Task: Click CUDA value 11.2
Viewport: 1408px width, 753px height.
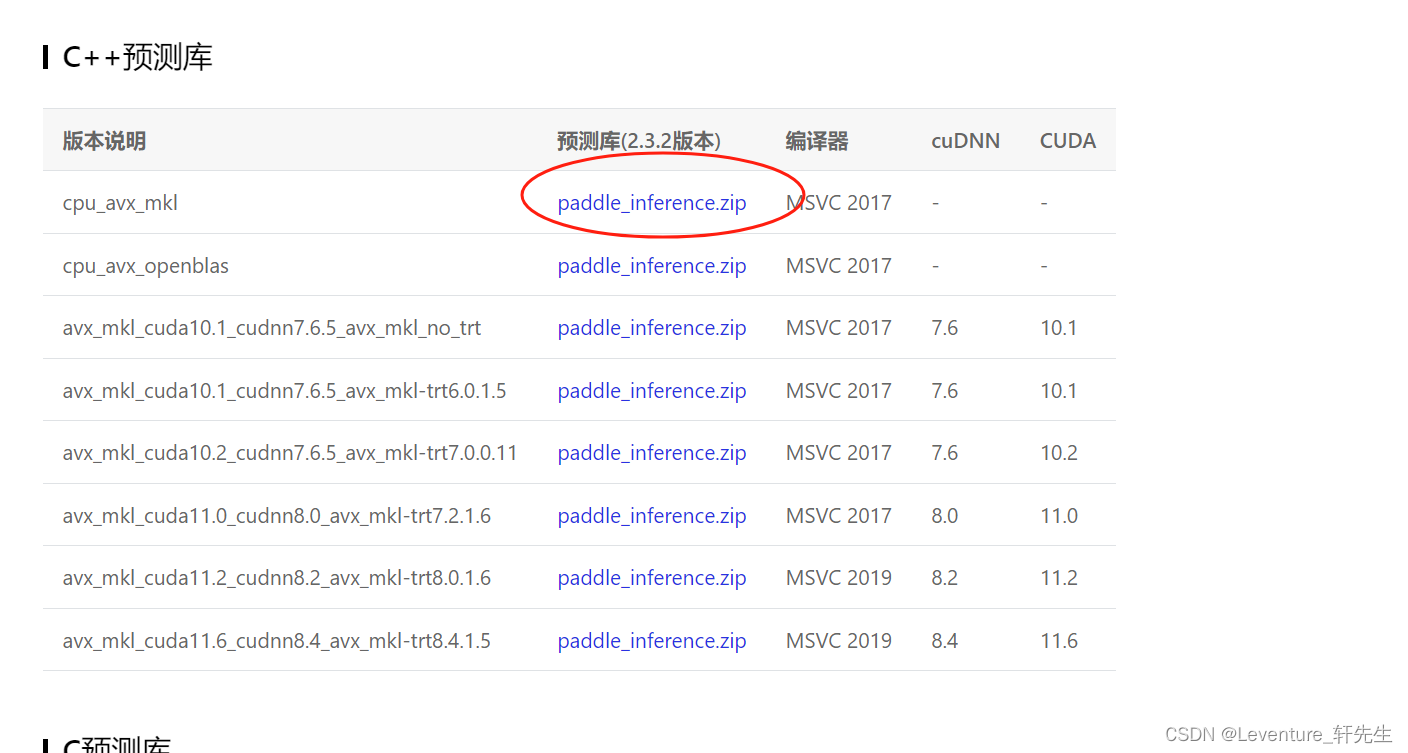Action: point(1059,578)
